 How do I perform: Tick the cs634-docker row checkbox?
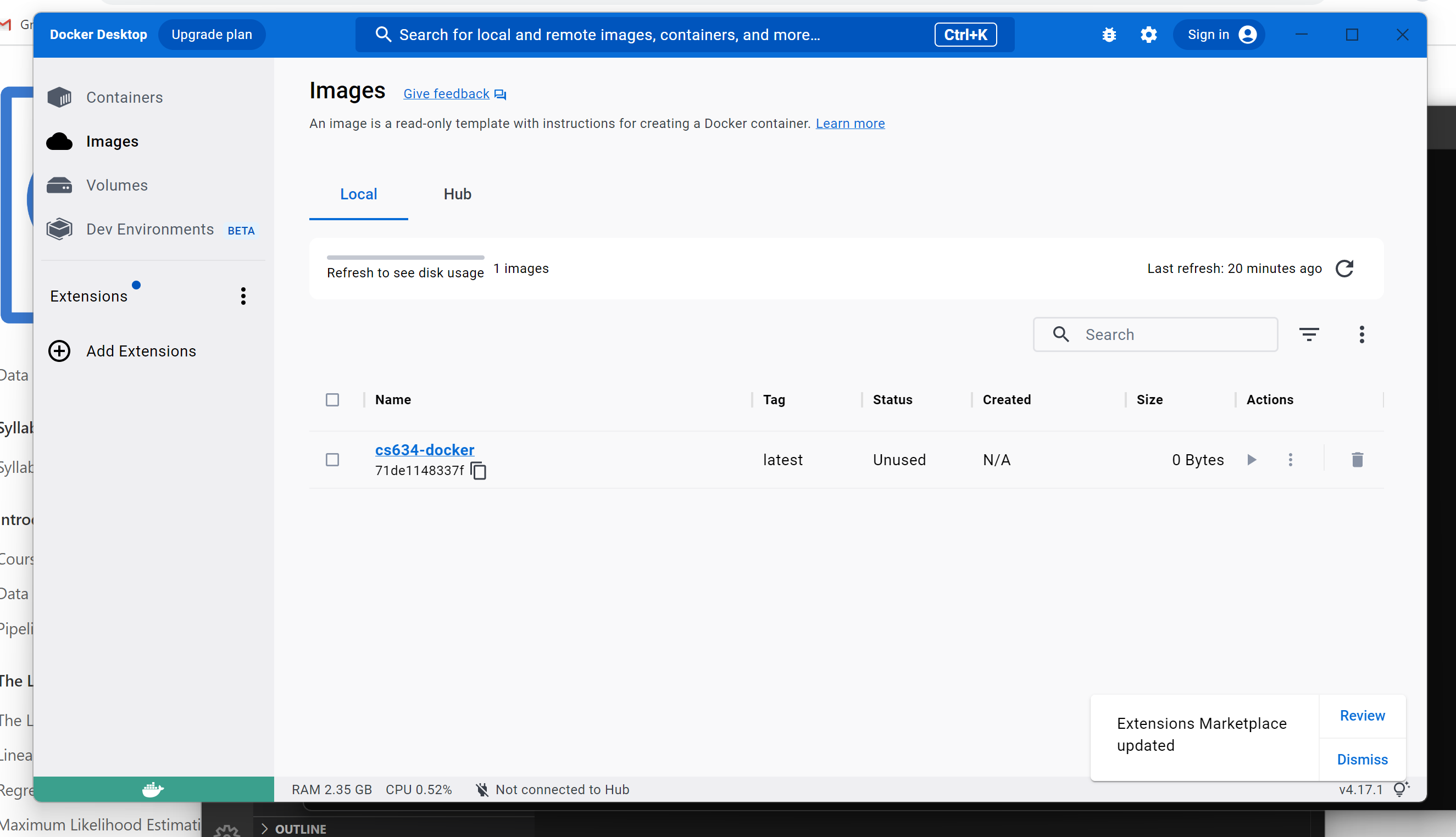point(332,459)
